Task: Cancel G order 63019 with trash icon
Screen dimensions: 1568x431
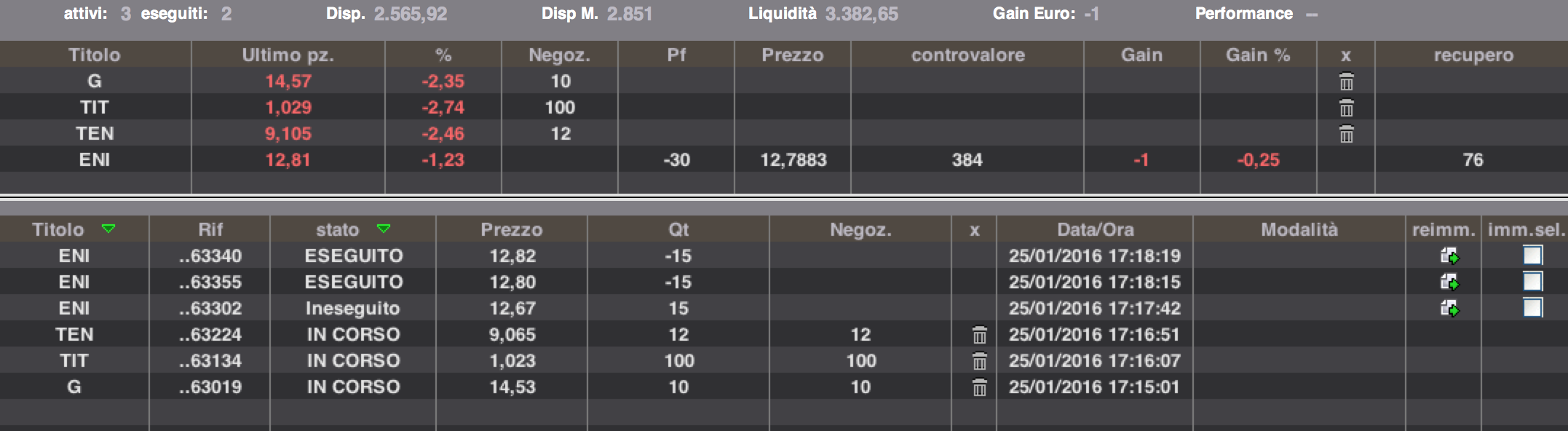Action: point(979,387)
